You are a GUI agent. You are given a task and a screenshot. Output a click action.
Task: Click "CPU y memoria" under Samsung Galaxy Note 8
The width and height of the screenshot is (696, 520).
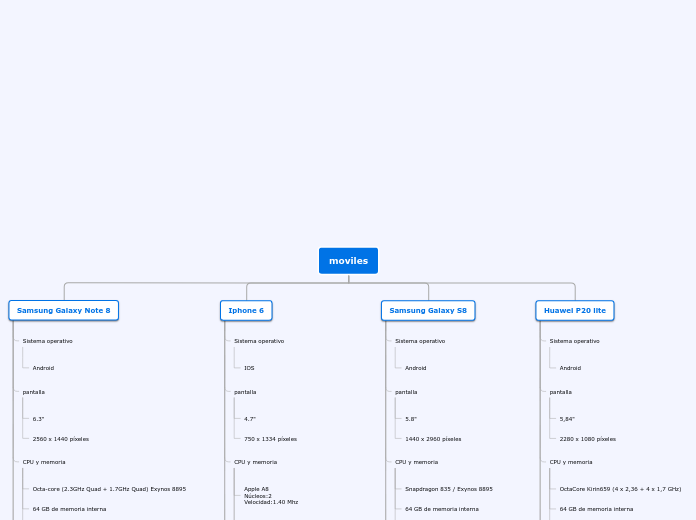[44, 462]
